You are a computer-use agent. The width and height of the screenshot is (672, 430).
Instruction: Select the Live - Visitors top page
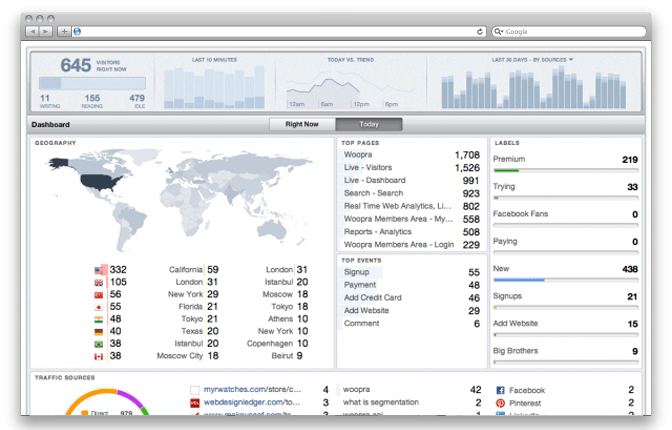[368, 168]
